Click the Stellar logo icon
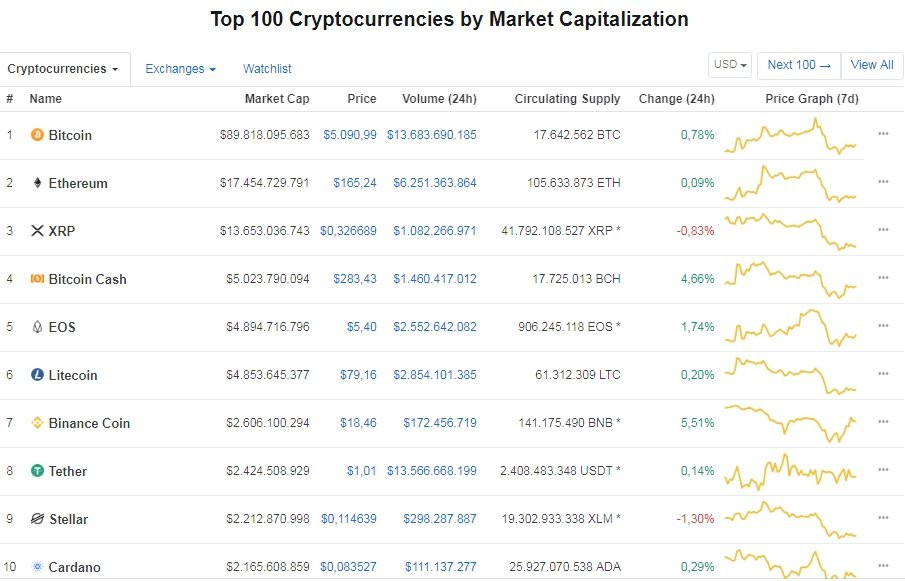The width and height of the screenshot is (905, 581). [x=38, y=519]
